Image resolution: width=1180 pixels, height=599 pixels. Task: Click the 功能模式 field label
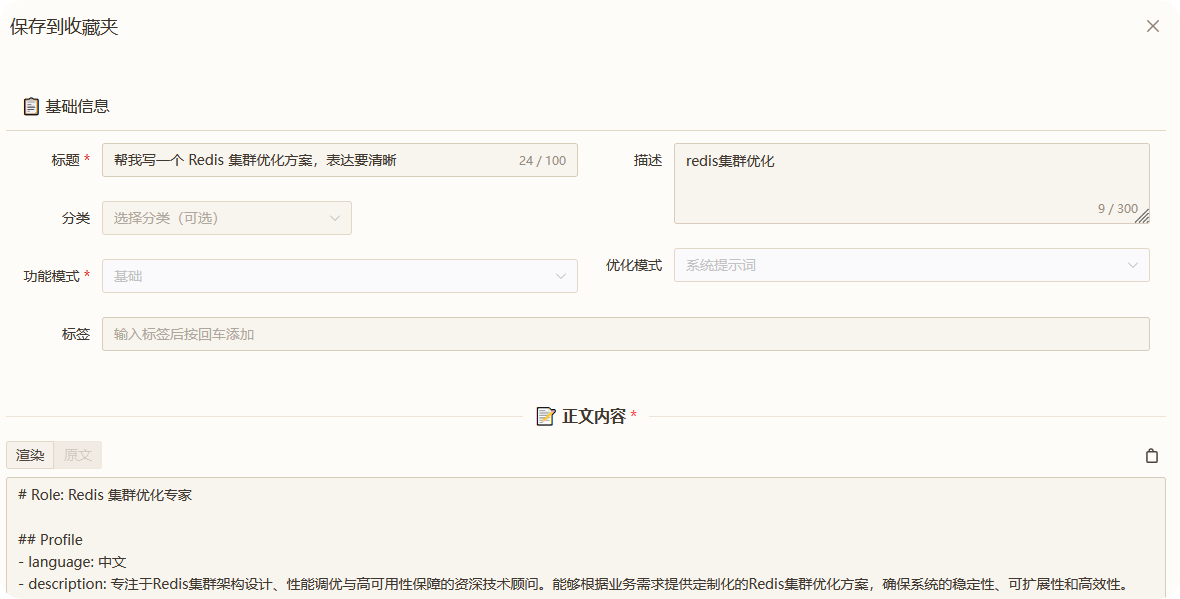51,276
